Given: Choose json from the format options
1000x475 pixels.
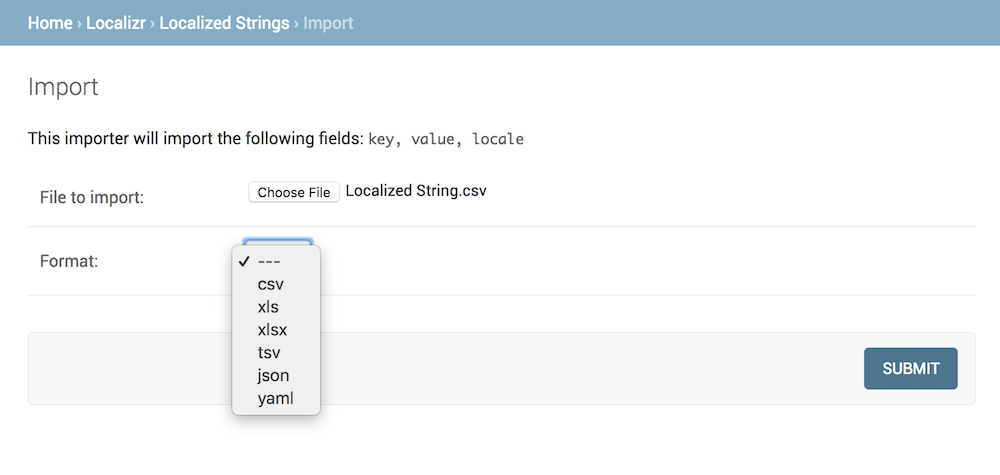Looking at the screenshot, I should tap(273, 376).
